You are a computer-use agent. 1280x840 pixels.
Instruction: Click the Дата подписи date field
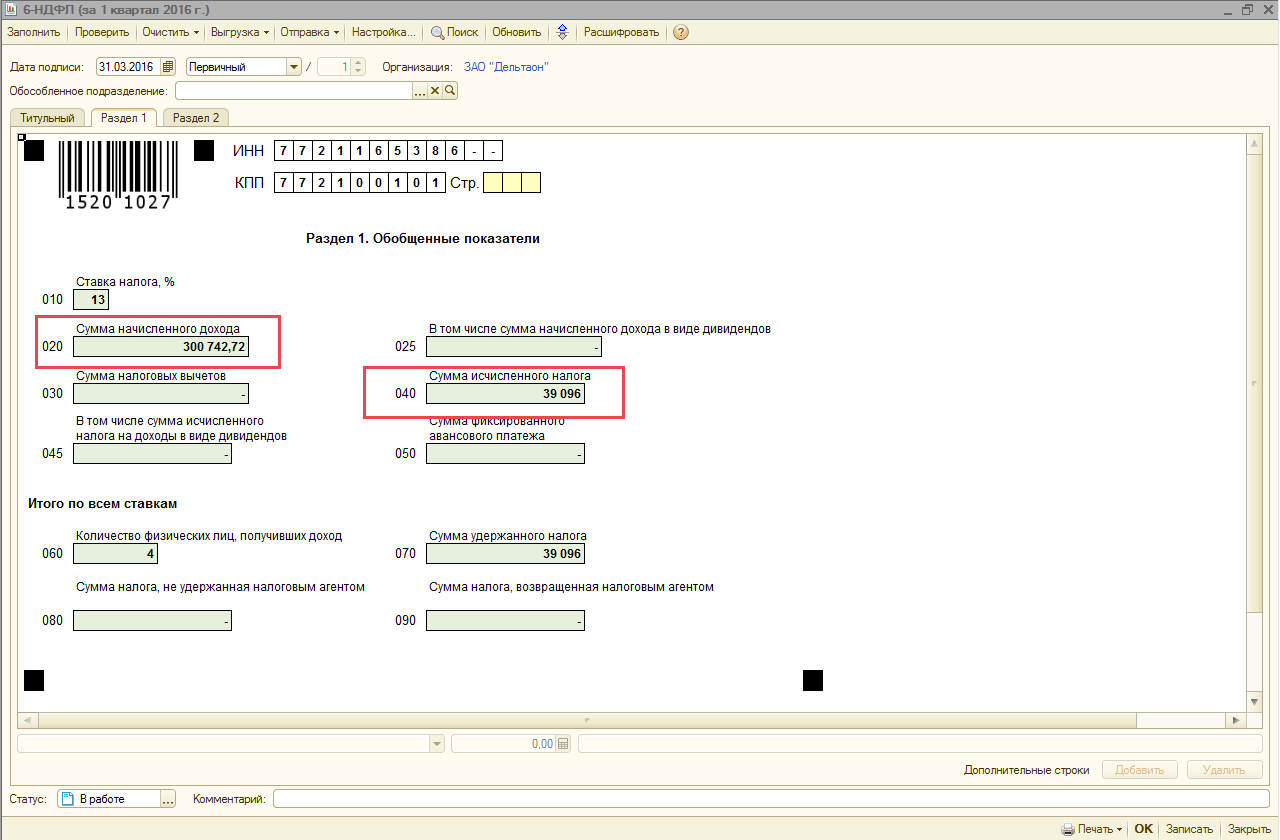(x=128, y=67)
